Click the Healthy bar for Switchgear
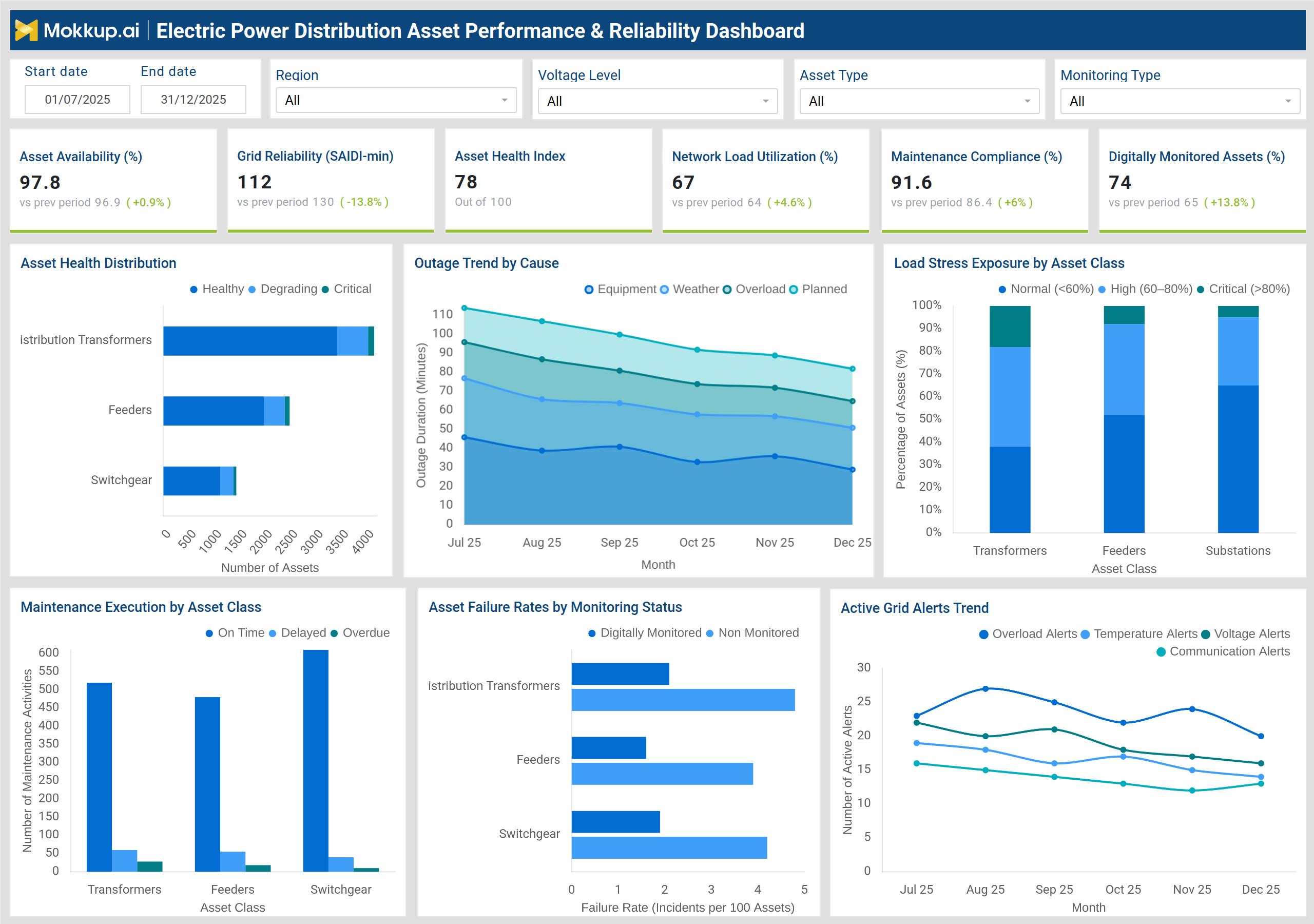The image size is (1314, 924). point(192,481)
